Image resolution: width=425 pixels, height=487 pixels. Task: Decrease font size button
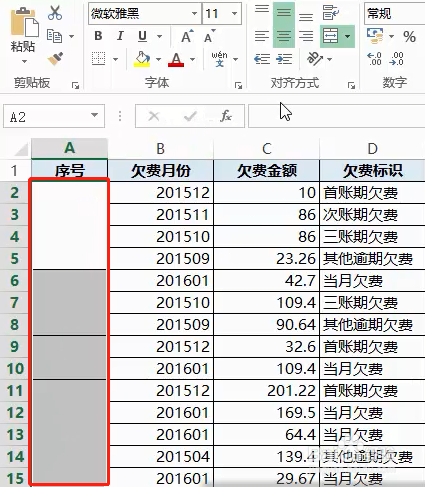click(x=210, y=36)
